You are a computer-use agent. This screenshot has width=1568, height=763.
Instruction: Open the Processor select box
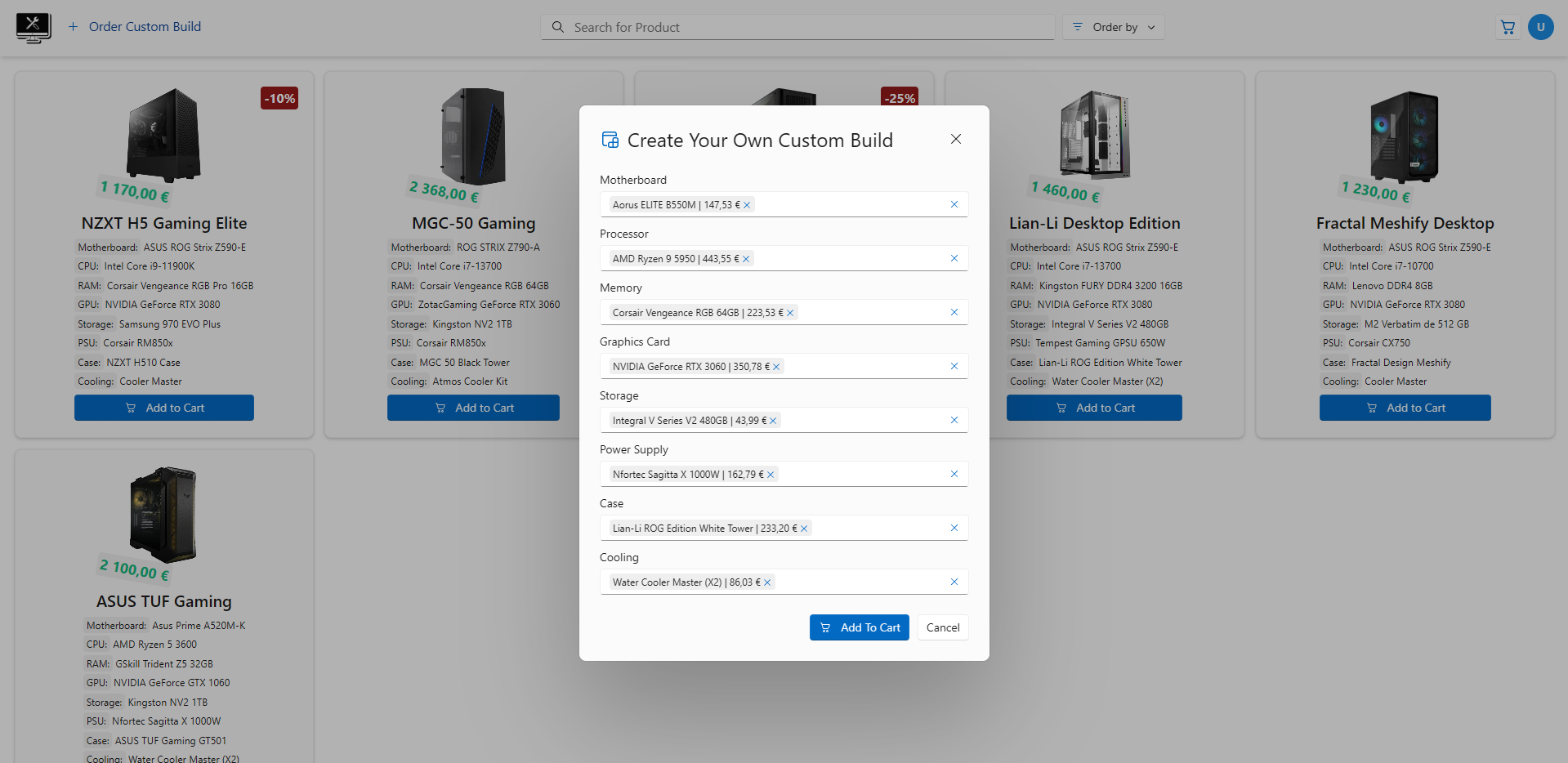[x=784, y=258]
